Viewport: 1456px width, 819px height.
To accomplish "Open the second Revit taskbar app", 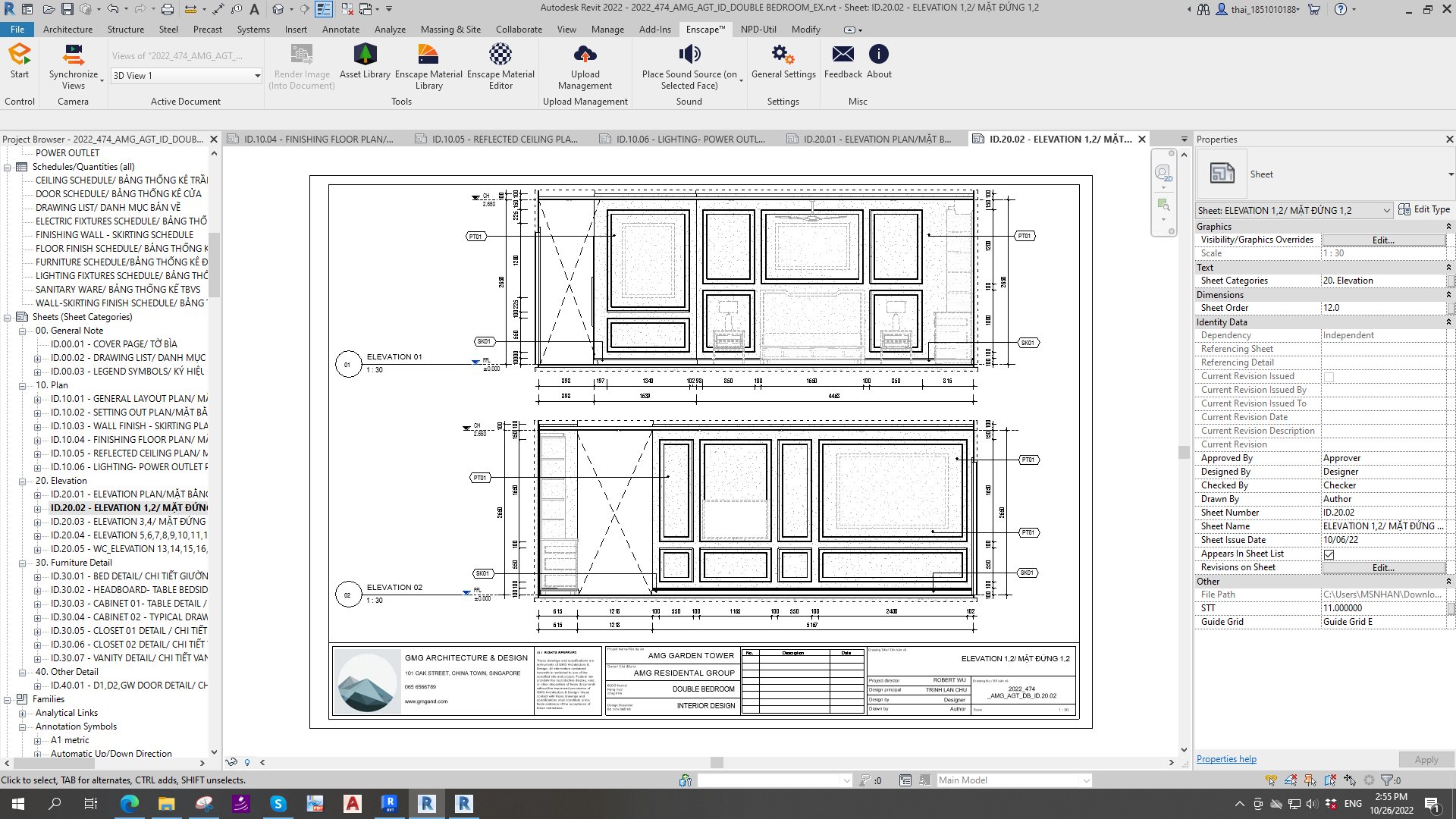I will coord(426,803).
